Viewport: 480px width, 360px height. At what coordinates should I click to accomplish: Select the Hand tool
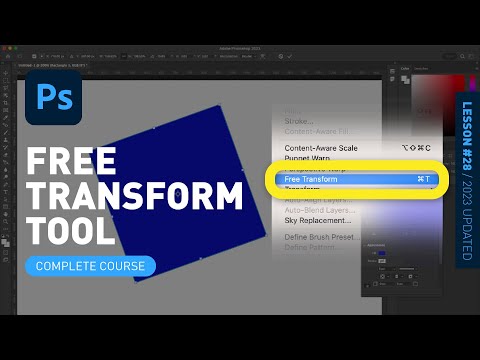pyautogui.click(x=6, y=214)
